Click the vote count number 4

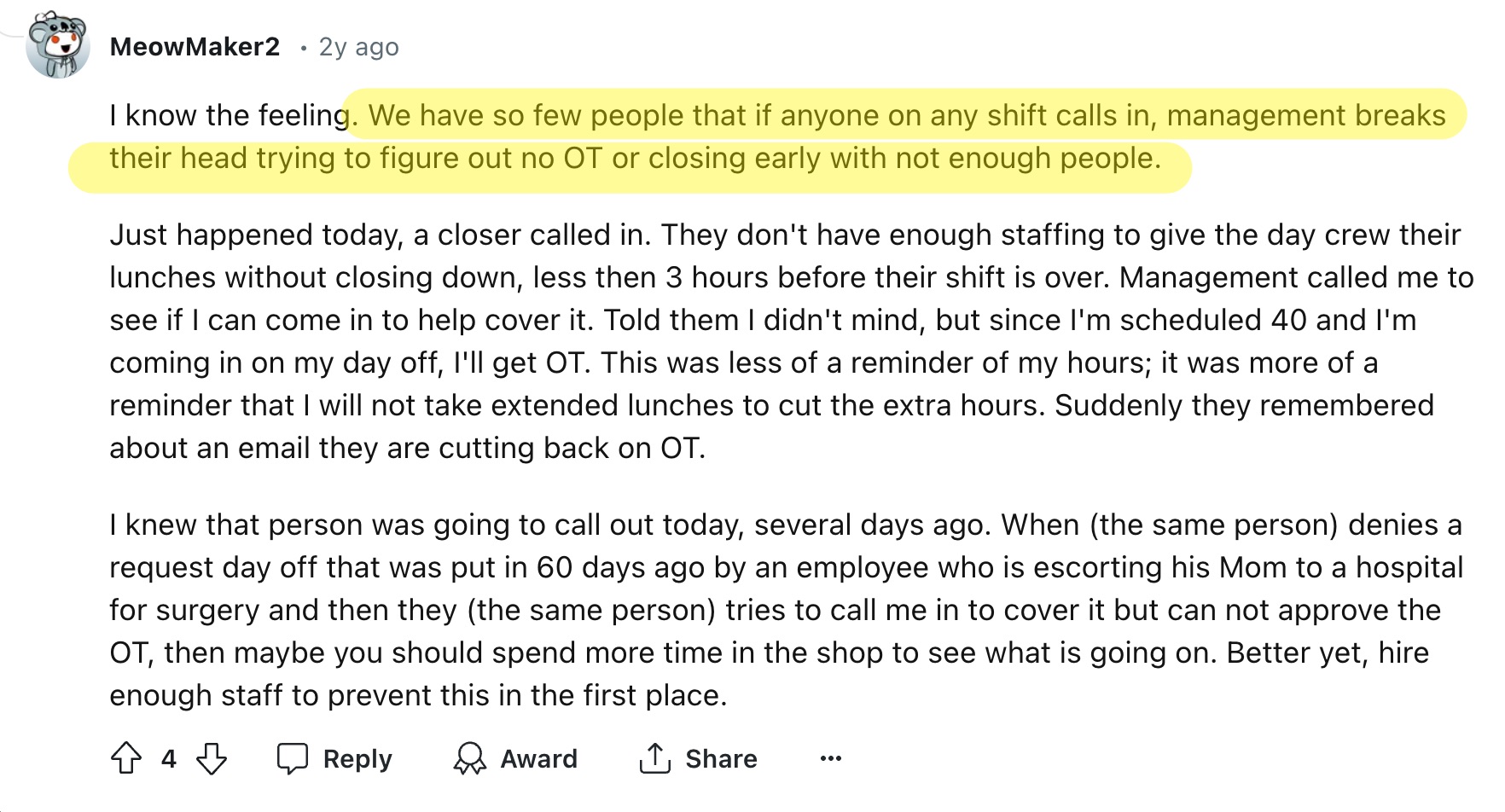coord(169,758)
